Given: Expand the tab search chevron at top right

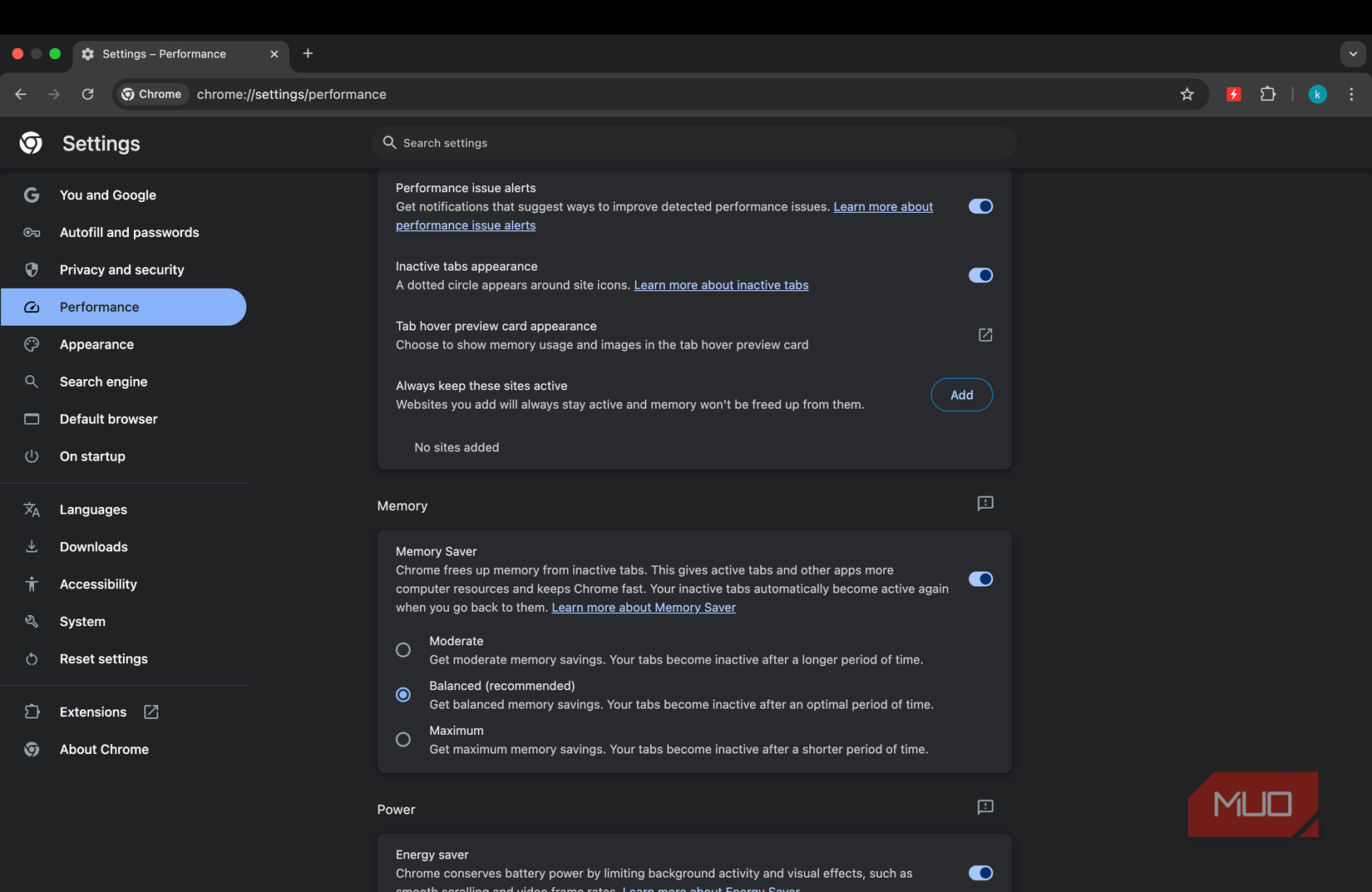Looking at the screenshot, I should click(1353, 54).
